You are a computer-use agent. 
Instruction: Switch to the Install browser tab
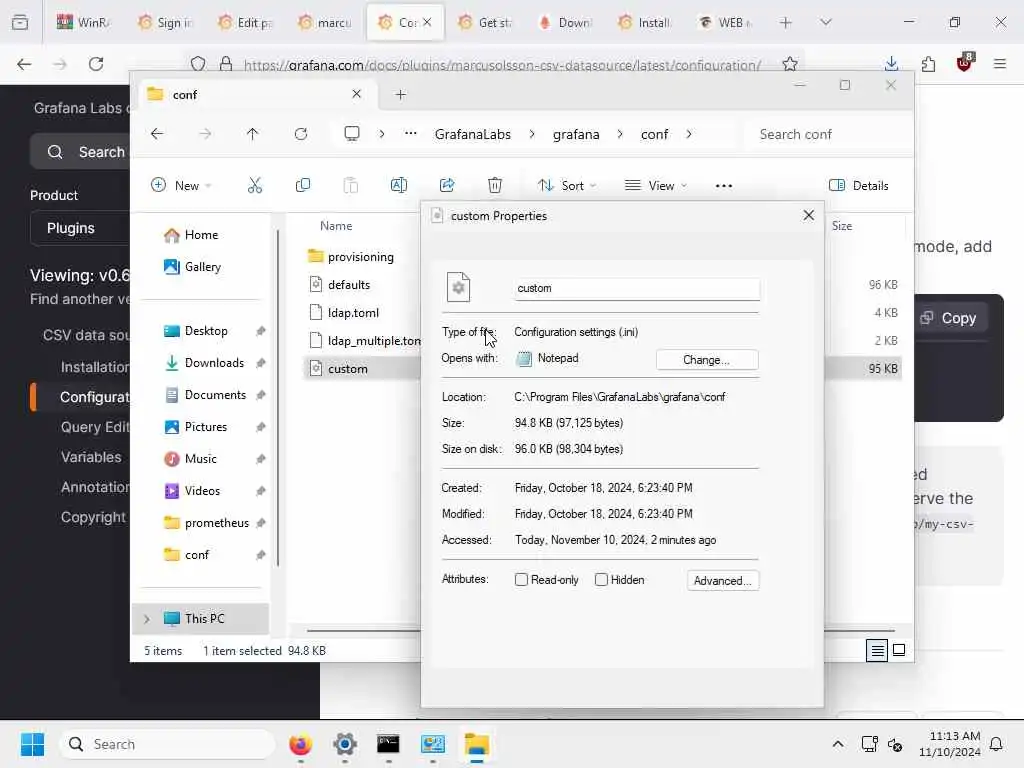click(645, 23)
